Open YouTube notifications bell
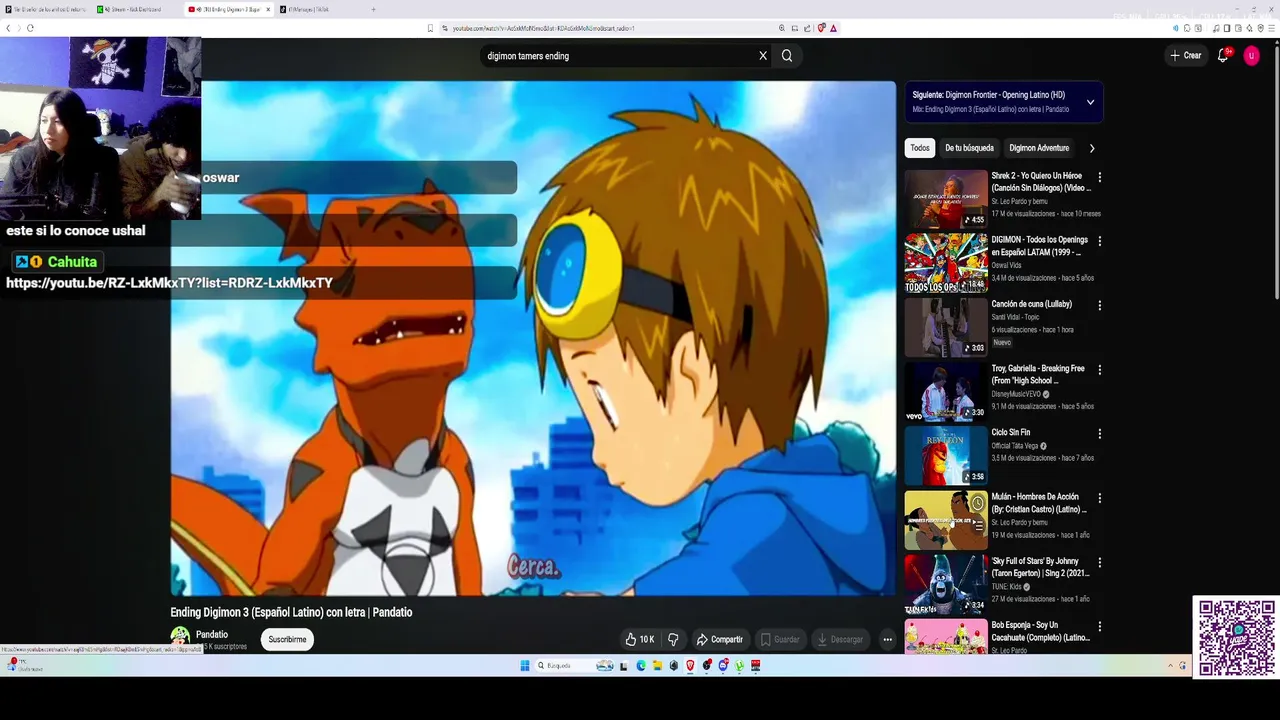This screenshot has height=720, width=1280. [x=1223, y=56]
